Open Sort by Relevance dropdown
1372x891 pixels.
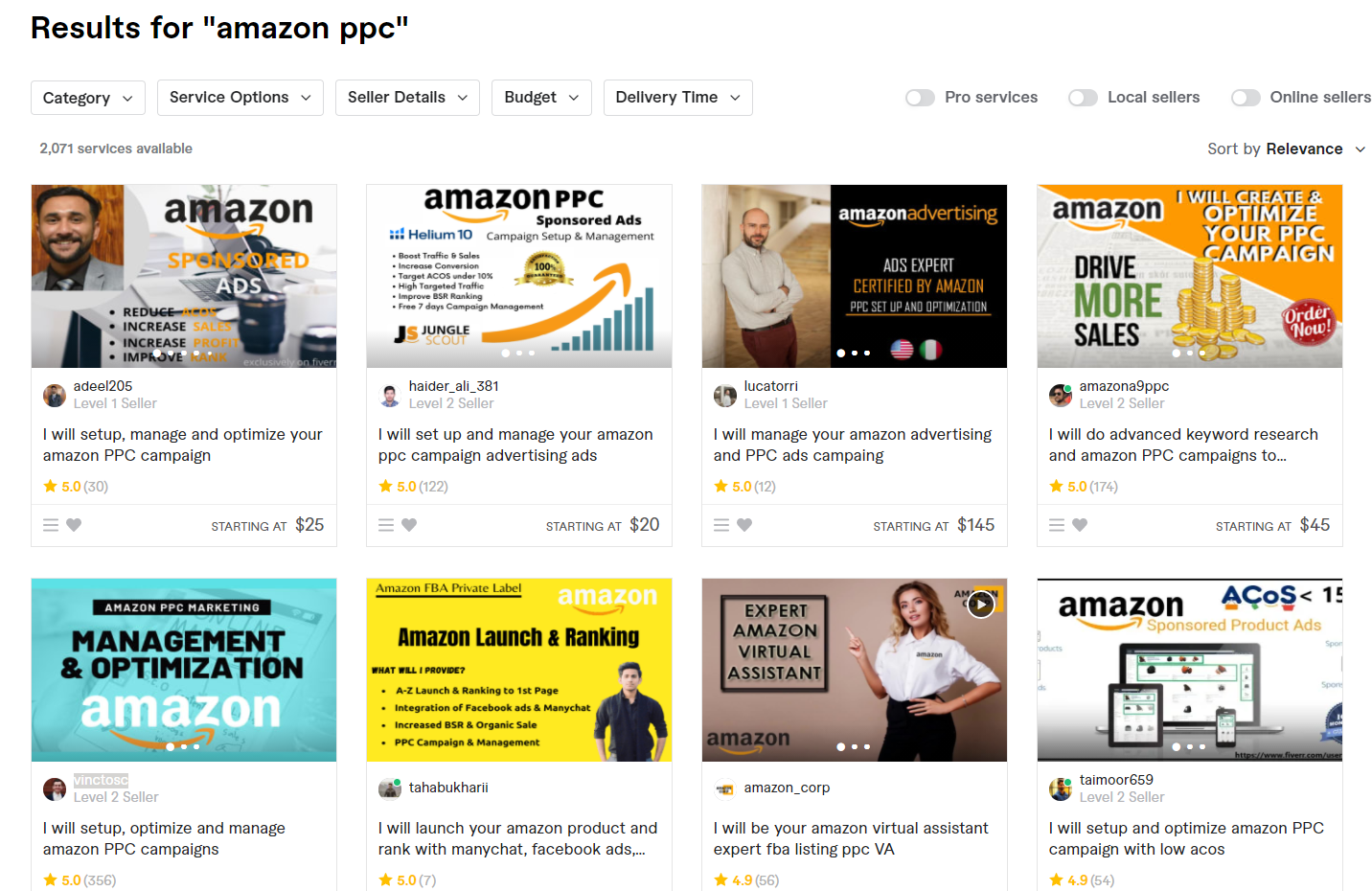point(1287,149)
